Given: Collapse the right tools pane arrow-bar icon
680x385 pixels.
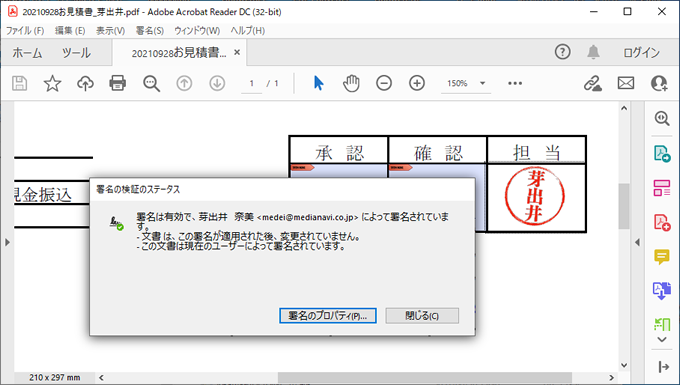Looking at the screenshot, I should click(x=663, y=367).
